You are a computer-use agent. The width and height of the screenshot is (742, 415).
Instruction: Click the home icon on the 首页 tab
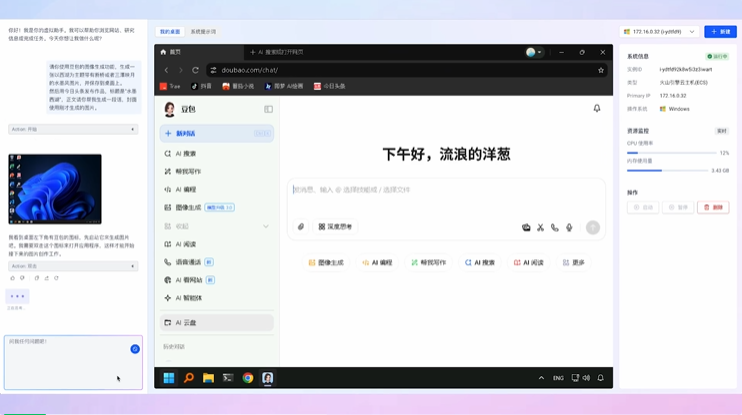click(x=163, y=52)
